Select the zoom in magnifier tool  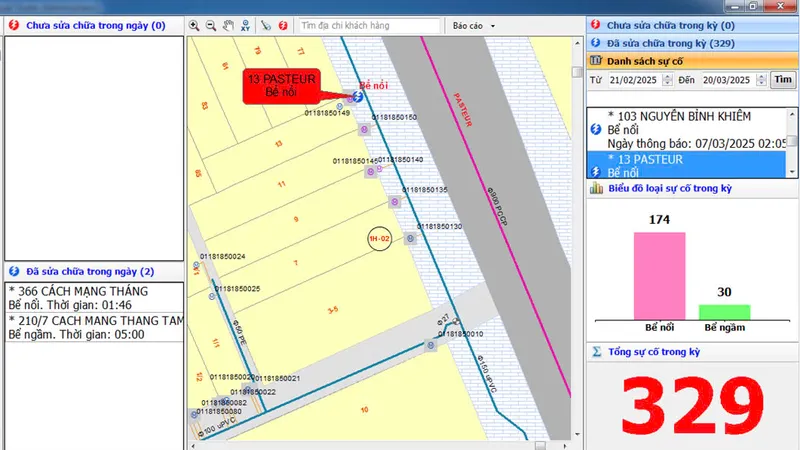click(194, 26)
